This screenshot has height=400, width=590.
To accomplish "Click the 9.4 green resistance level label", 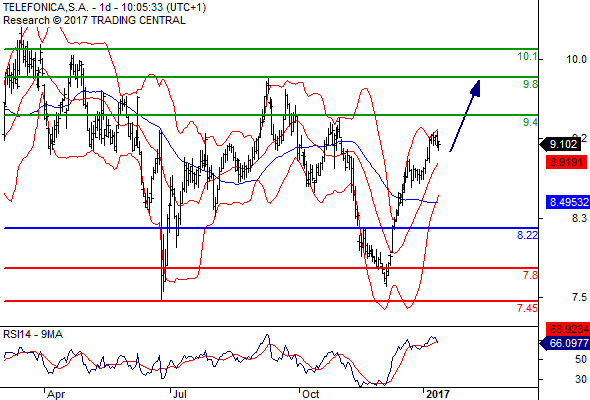I will pos(530,122).
